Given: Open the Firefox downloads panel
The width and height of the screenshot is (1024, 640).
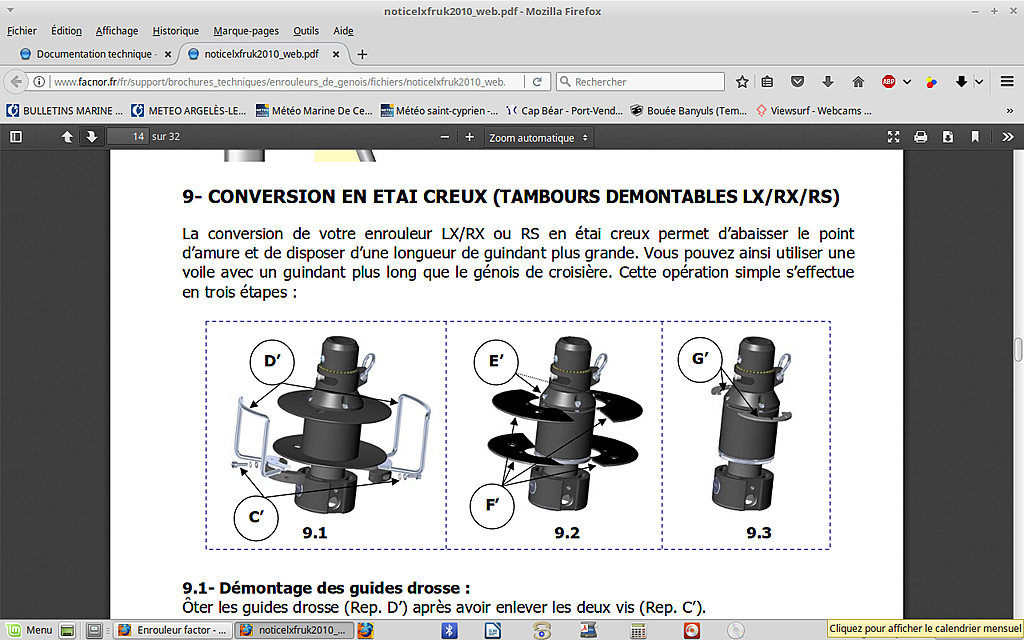Looking at the screenshot, I should (827, 82).
